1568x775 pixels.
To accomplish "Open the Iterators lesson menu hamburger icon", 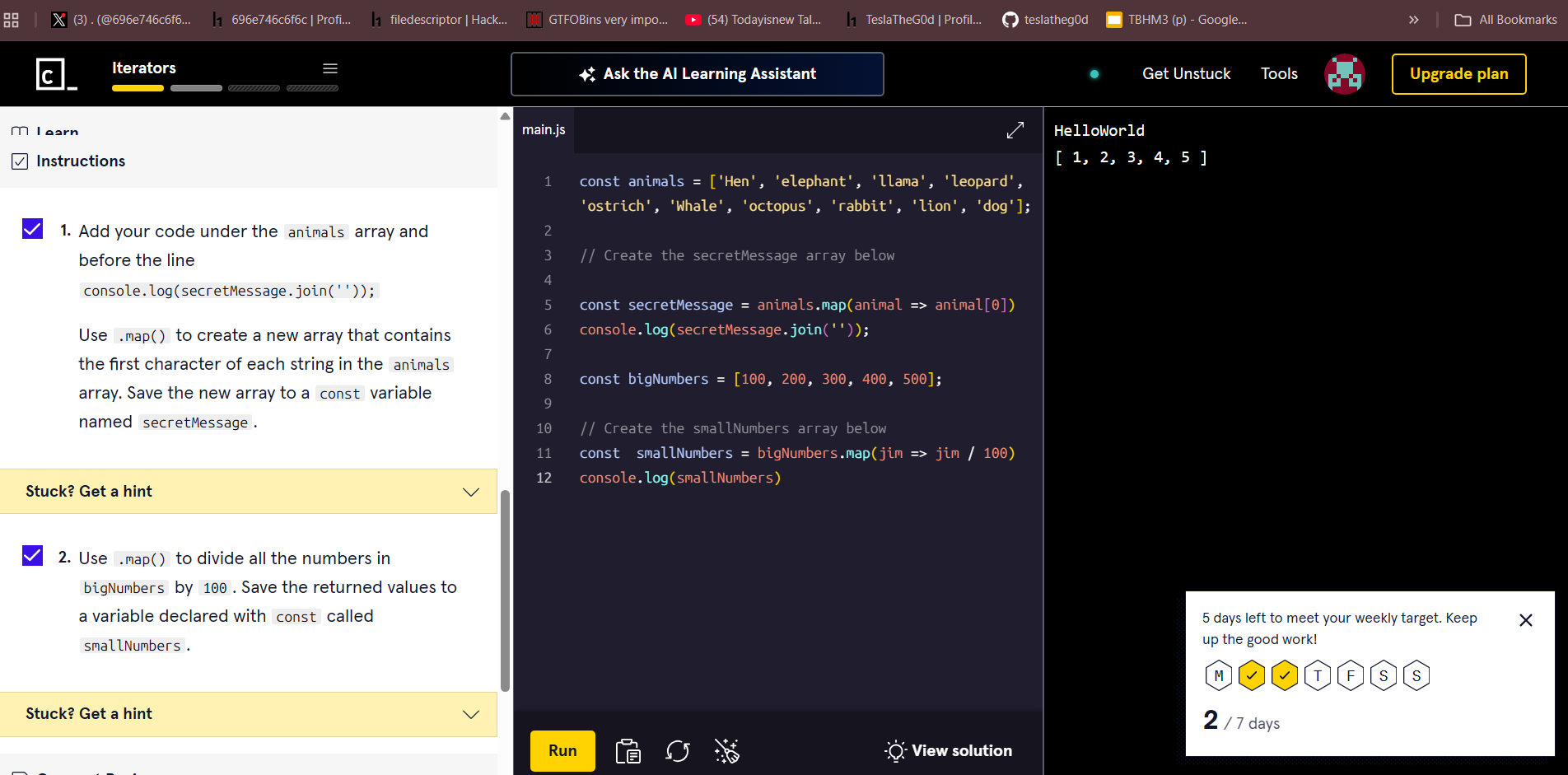I will coord(330,68).
